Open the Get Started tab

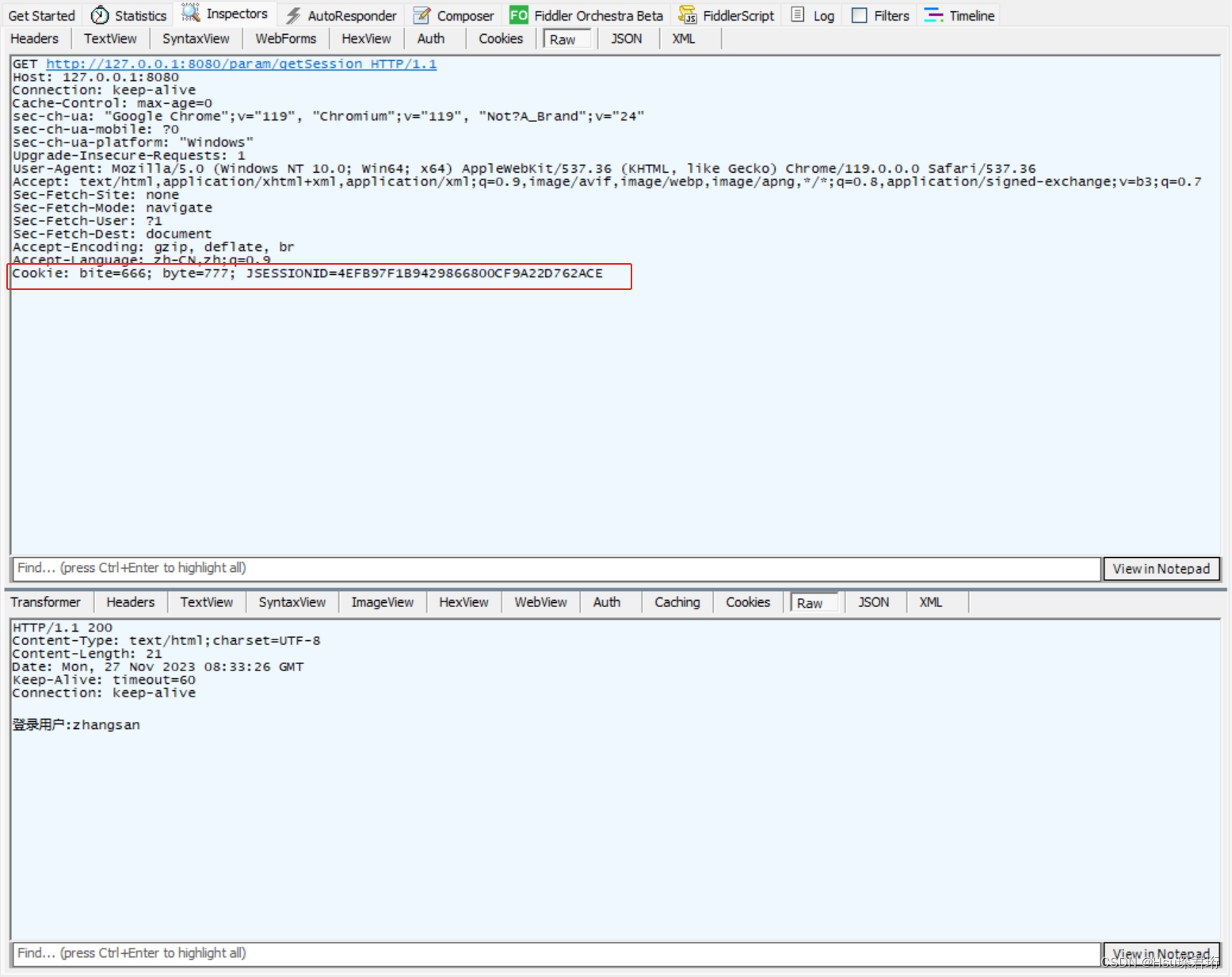click(41, 15)
